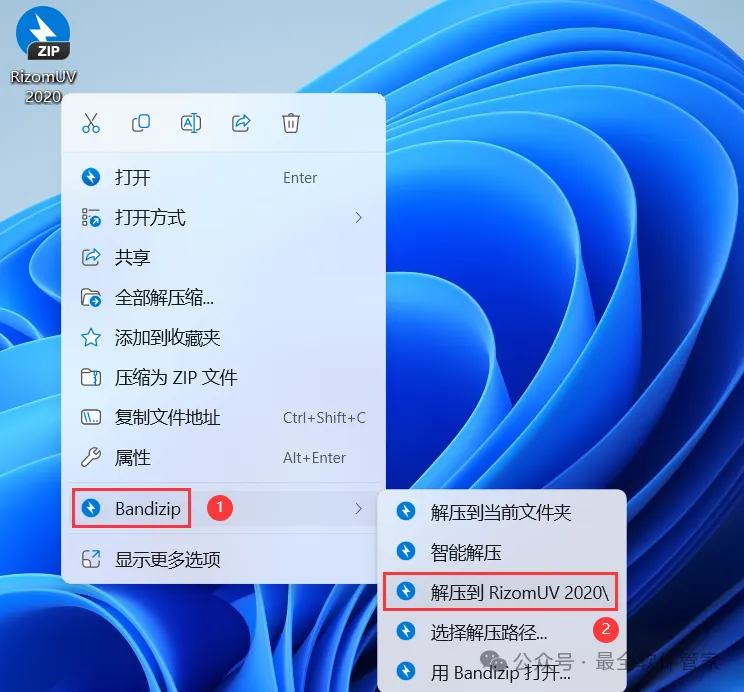Click the expand icon beside 显示更多选项
This screenshot has width=744, height=692.
(91, 559)
